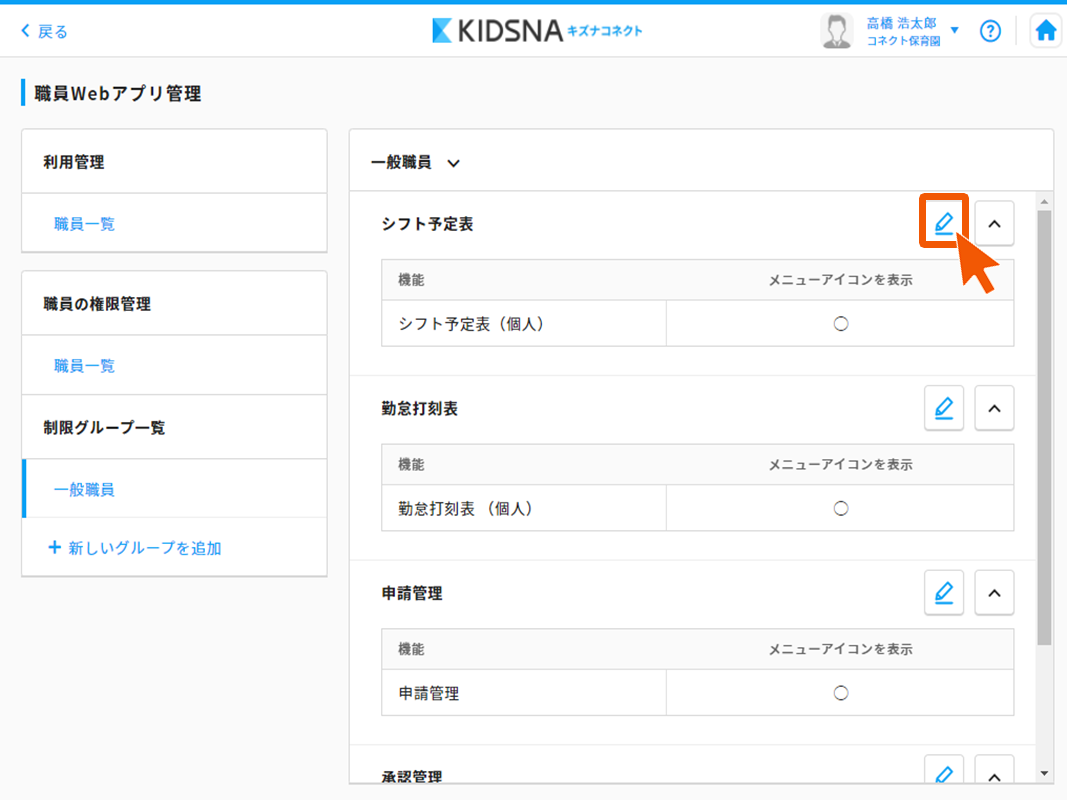Open 職員一覧 under 利用管理
This screenshot has height=800, width=1067.
point(85,224)
